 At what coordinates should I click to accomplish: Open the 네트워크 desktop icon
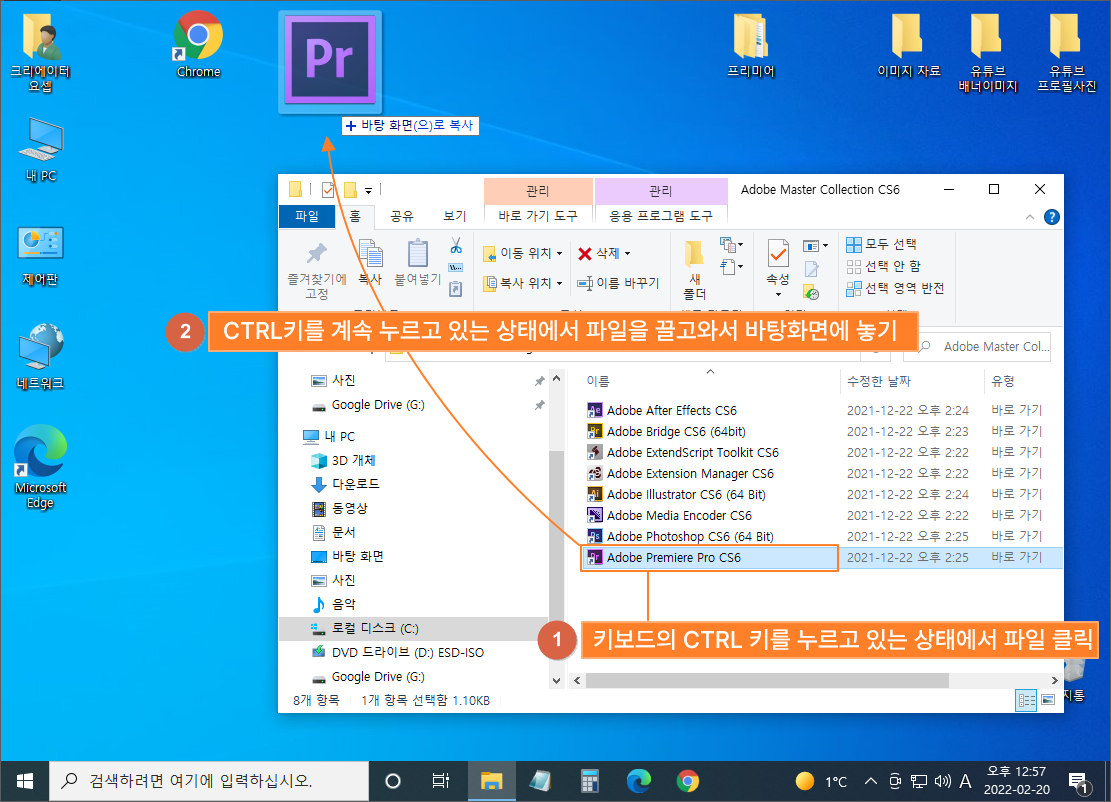[40, 356]
